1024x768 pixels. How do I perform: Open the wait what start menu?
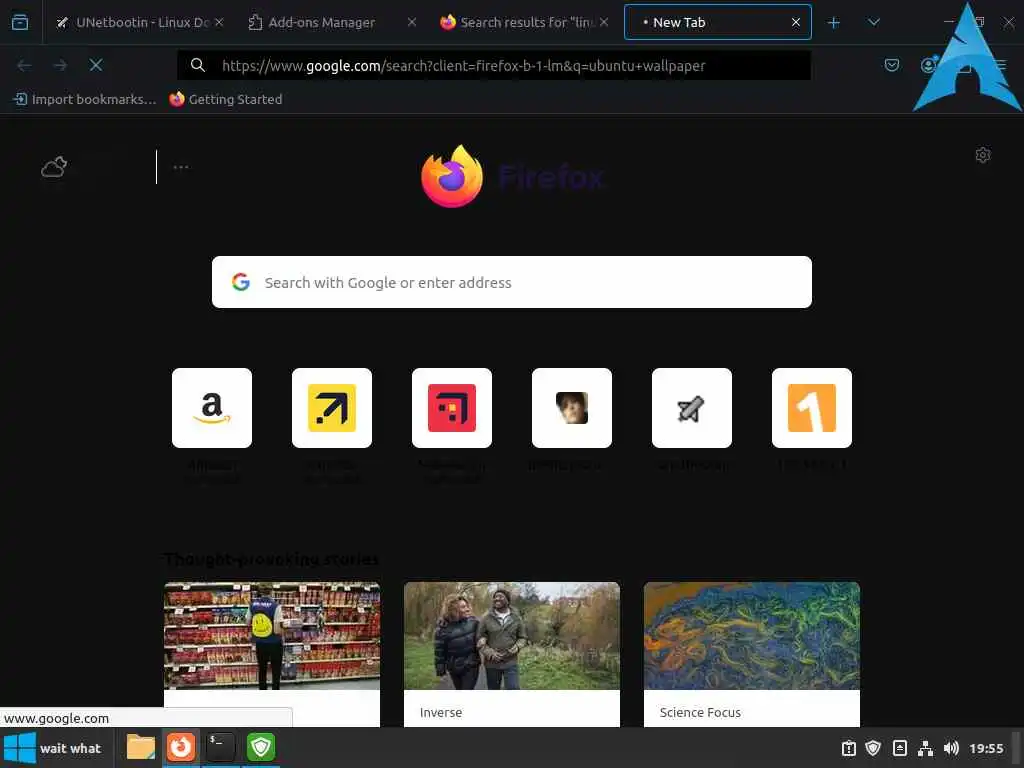click(54, 748)
